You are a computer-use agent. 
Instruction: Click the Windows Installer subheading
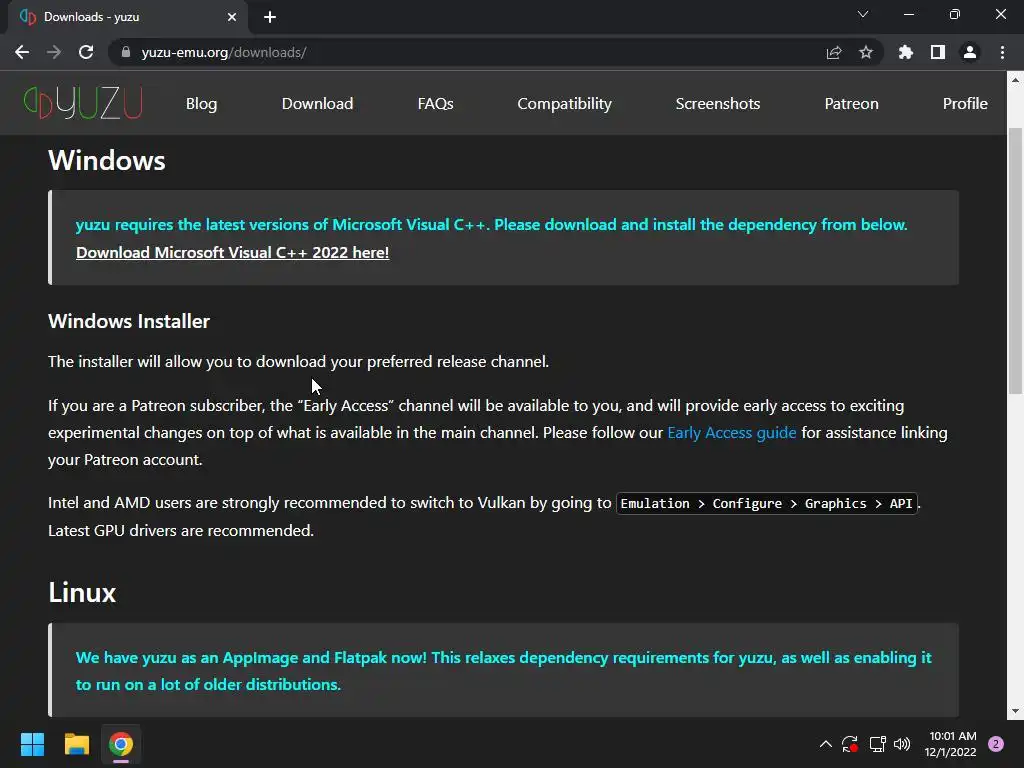[x=129, y=321]
